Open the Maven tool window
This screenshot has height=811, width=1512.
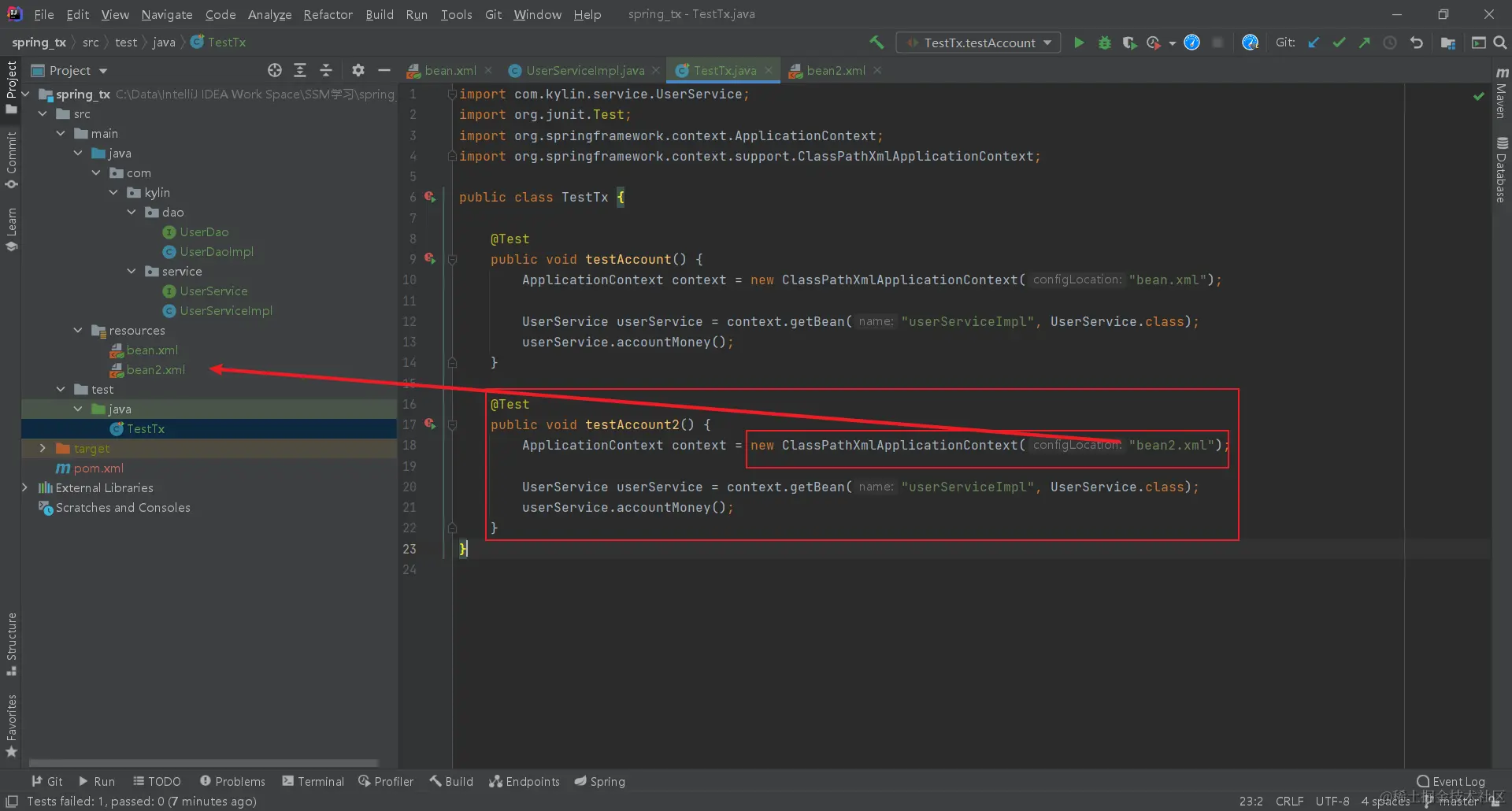(x=1501, y=93)
